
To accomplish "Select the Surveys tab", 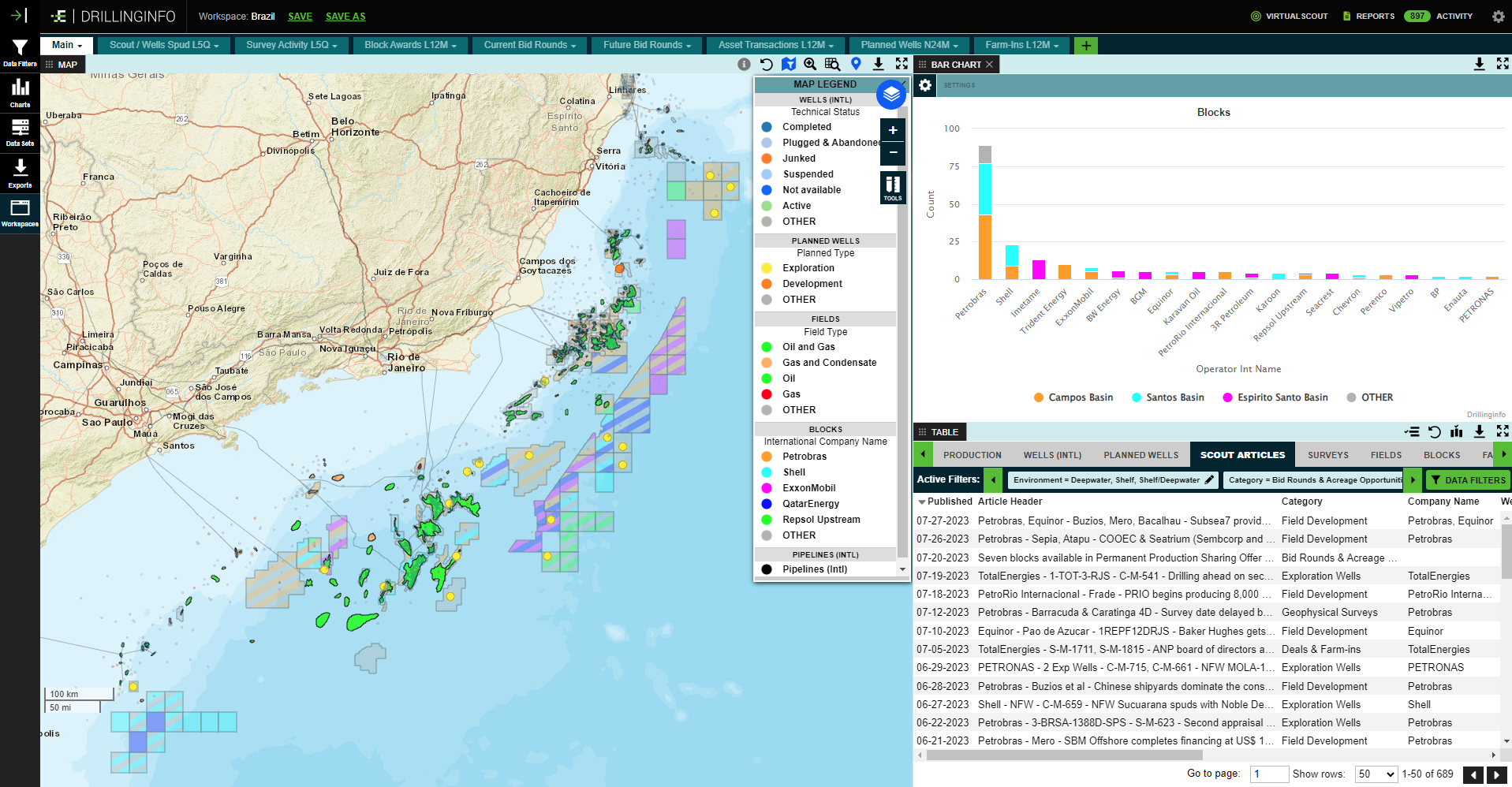I will 1327,454.
